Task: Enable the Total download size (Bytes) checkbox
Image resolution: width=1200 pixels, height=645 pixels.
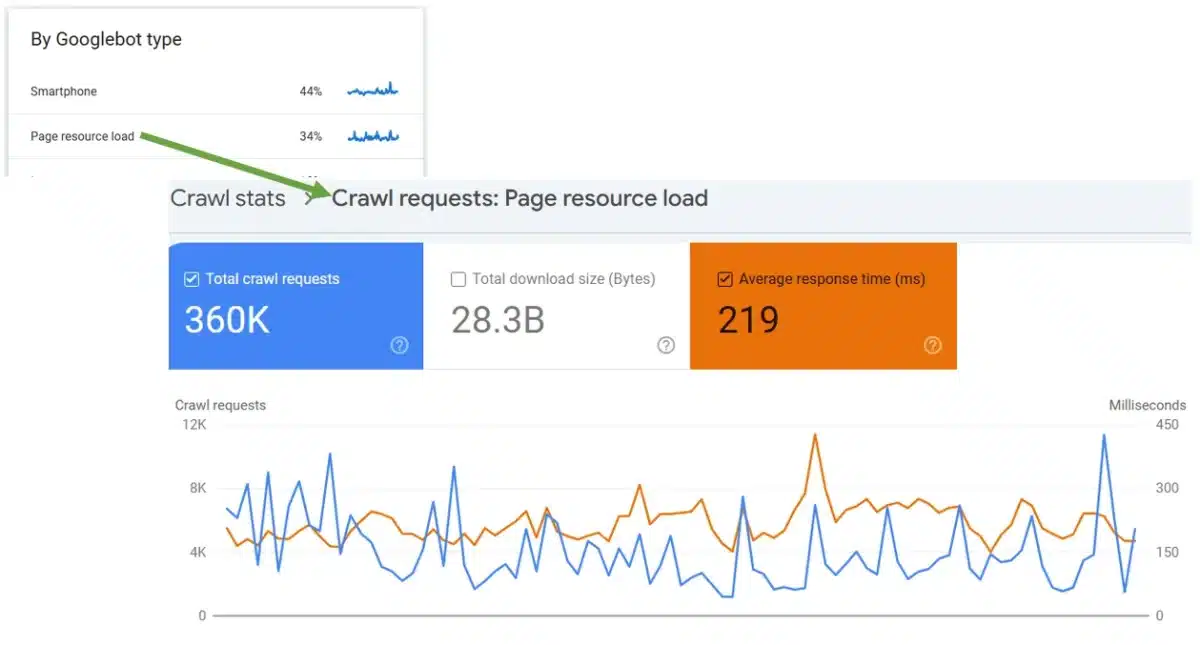Action: click(x=458, y=279)
